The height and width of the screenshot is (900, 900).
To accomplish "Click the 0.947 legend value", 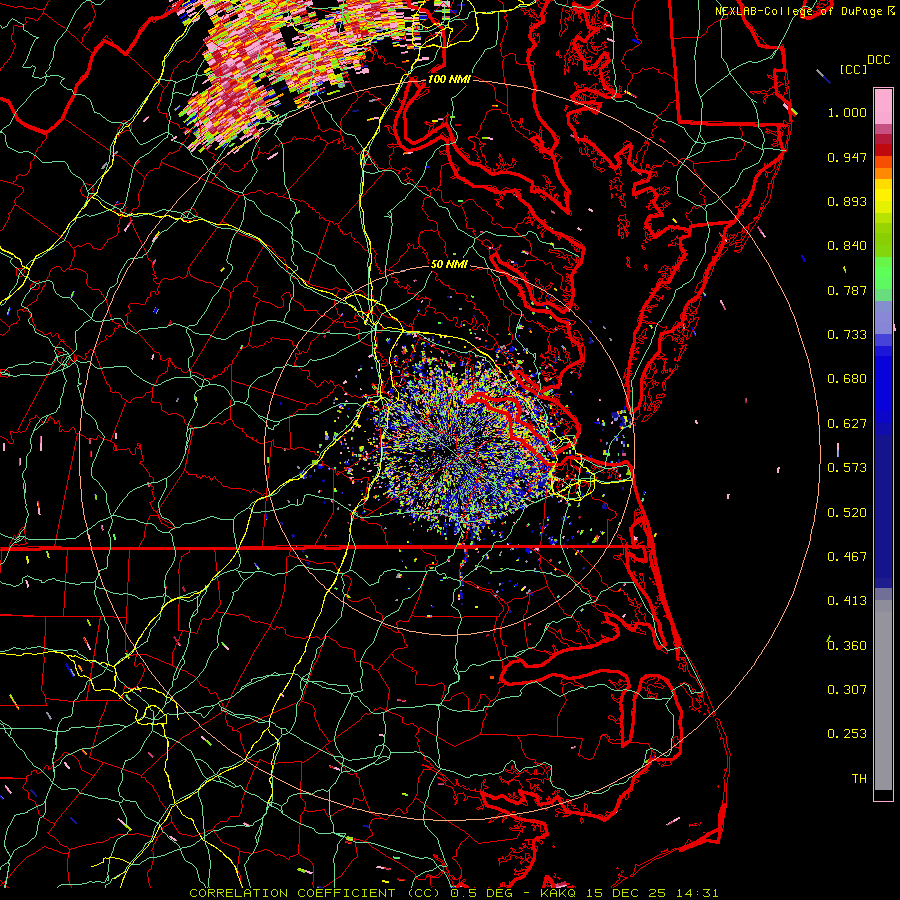I will click(x=847, y=157).
